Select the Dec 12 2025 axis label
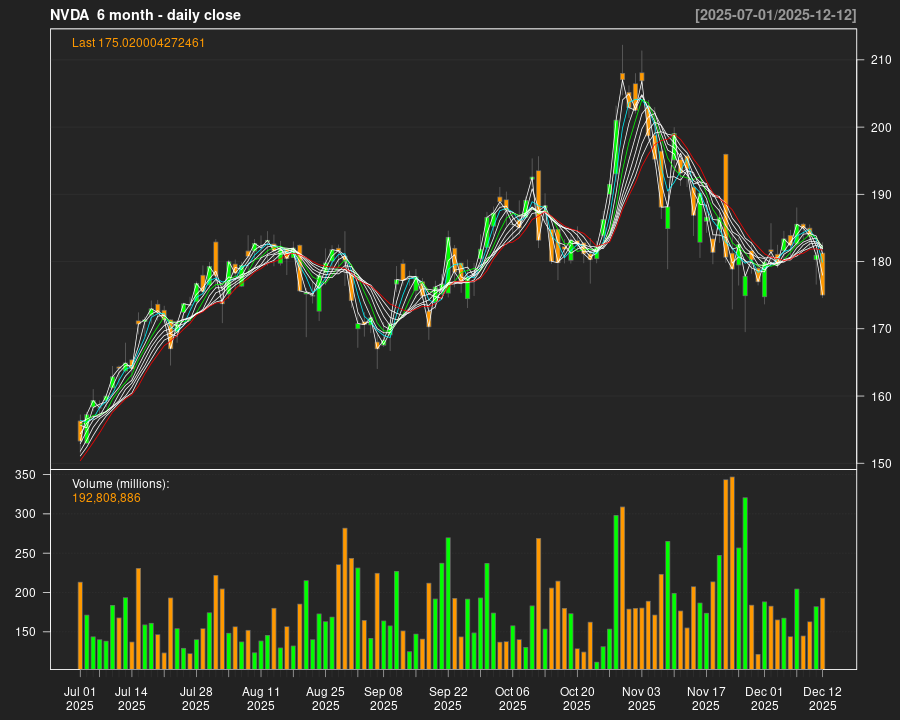Screen dimensions: 900x720 click(823, 697)
